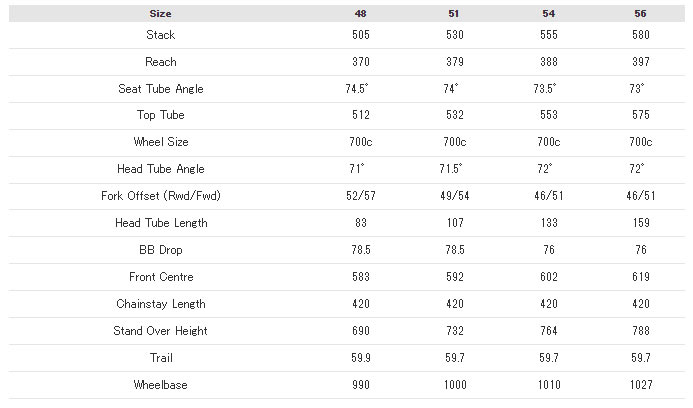Select the Trail value 59.9
This screenshot has height=408, width=693.
tap(361, 358)
